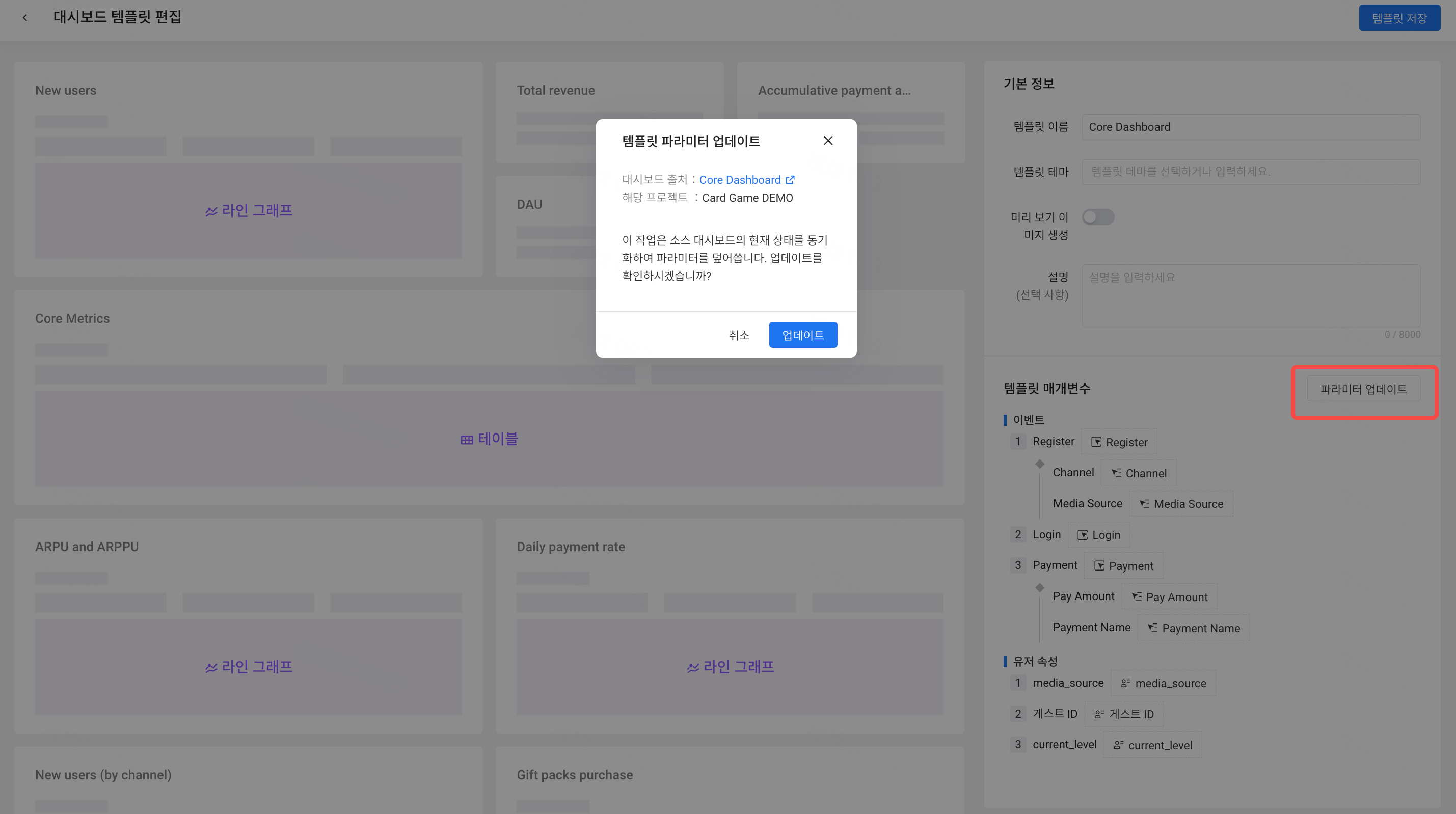The image size is (1456, 814).
Task: Go back using the left arrow
Action: pyautogui.click(x=25, y=18)
